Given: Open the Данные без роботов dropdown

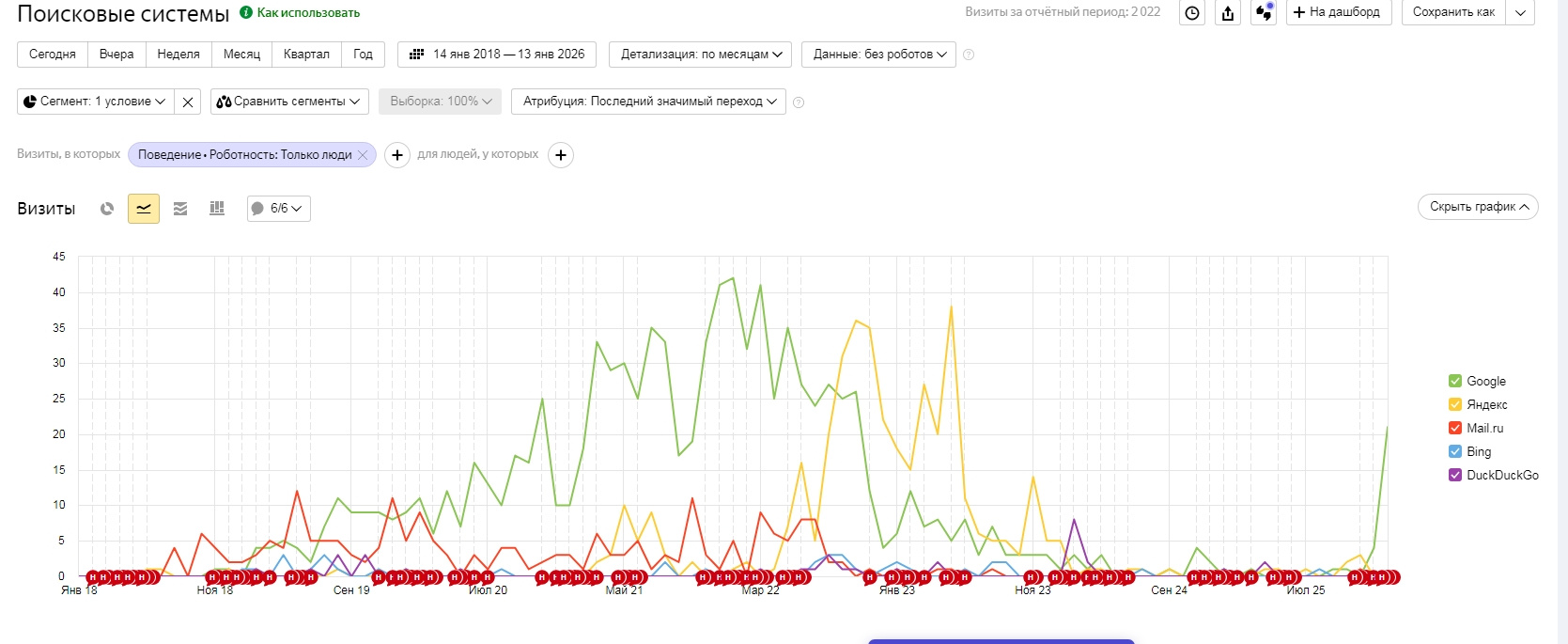Looking at the screenshot, I should [878, 55].
